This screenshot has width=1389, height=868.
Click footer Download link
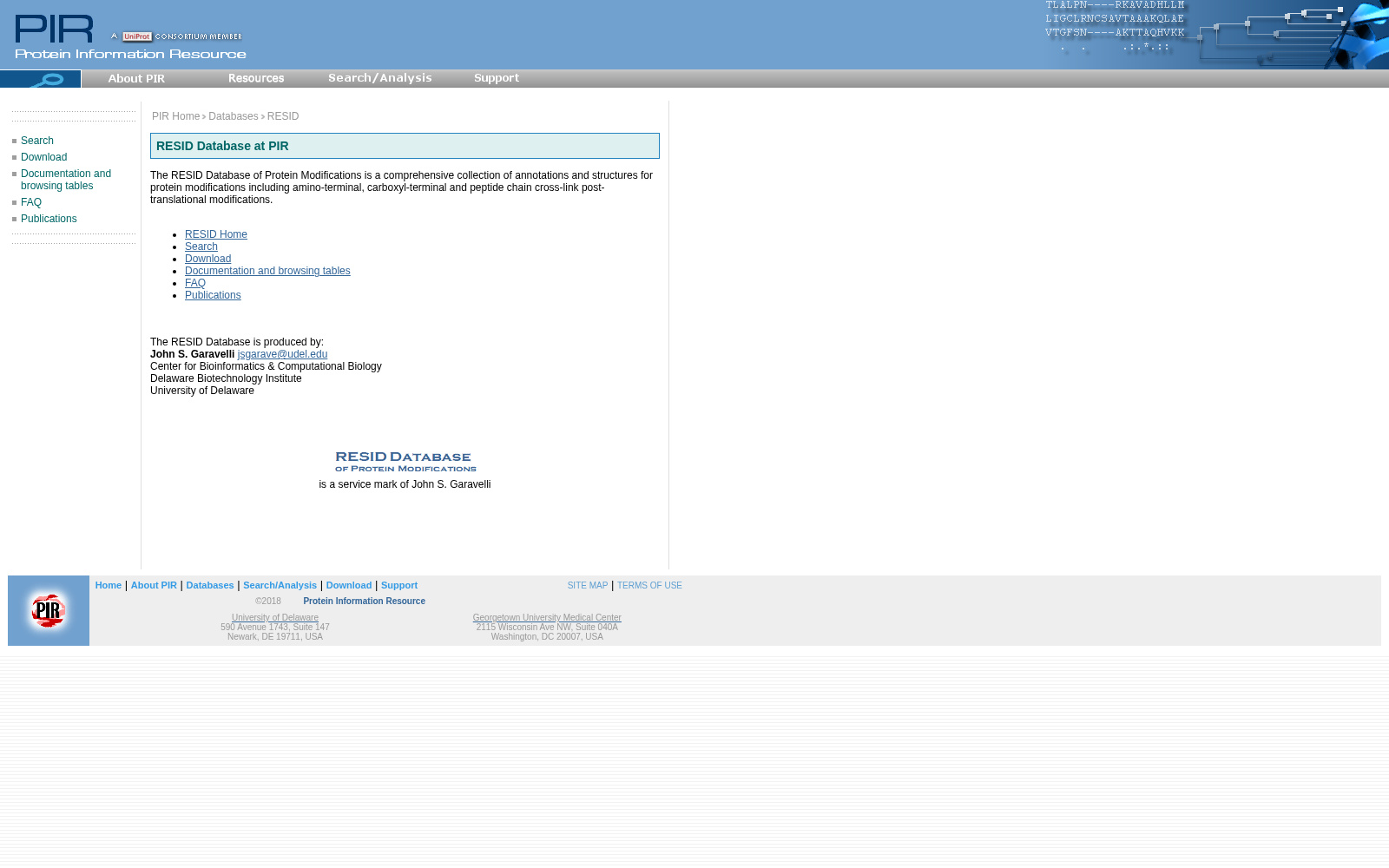tap(349, 585)
